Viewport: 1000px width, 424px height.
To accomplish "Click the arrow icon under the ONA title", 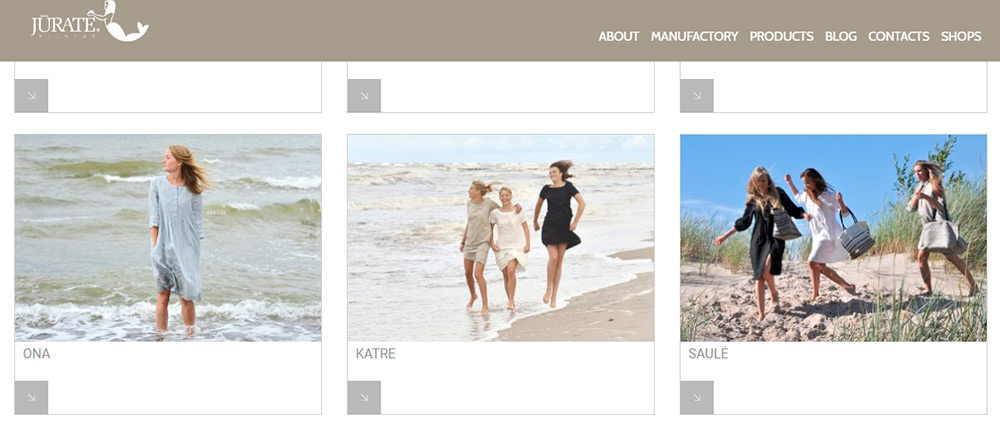I will [x=31, y=397].
